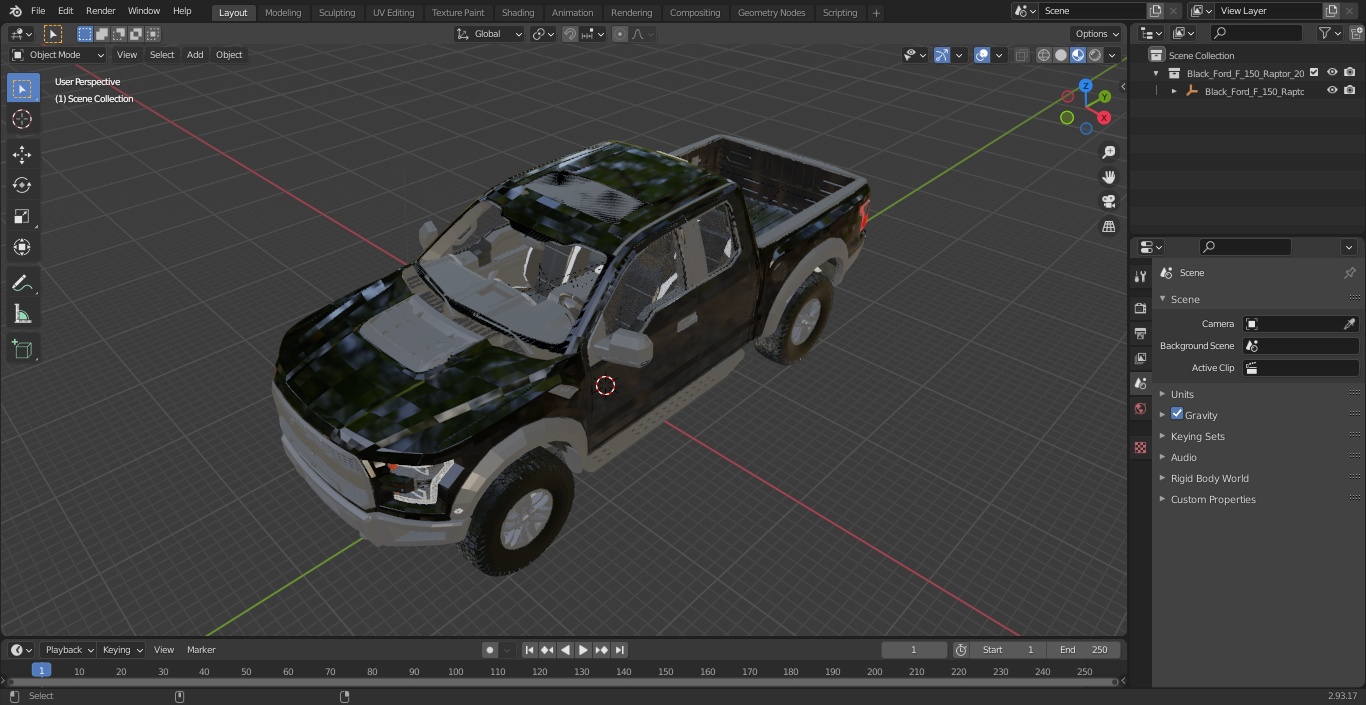1366x705 pixels.
Task: Pin the Scene properties with pin icon
Action: coord(1349,273)
